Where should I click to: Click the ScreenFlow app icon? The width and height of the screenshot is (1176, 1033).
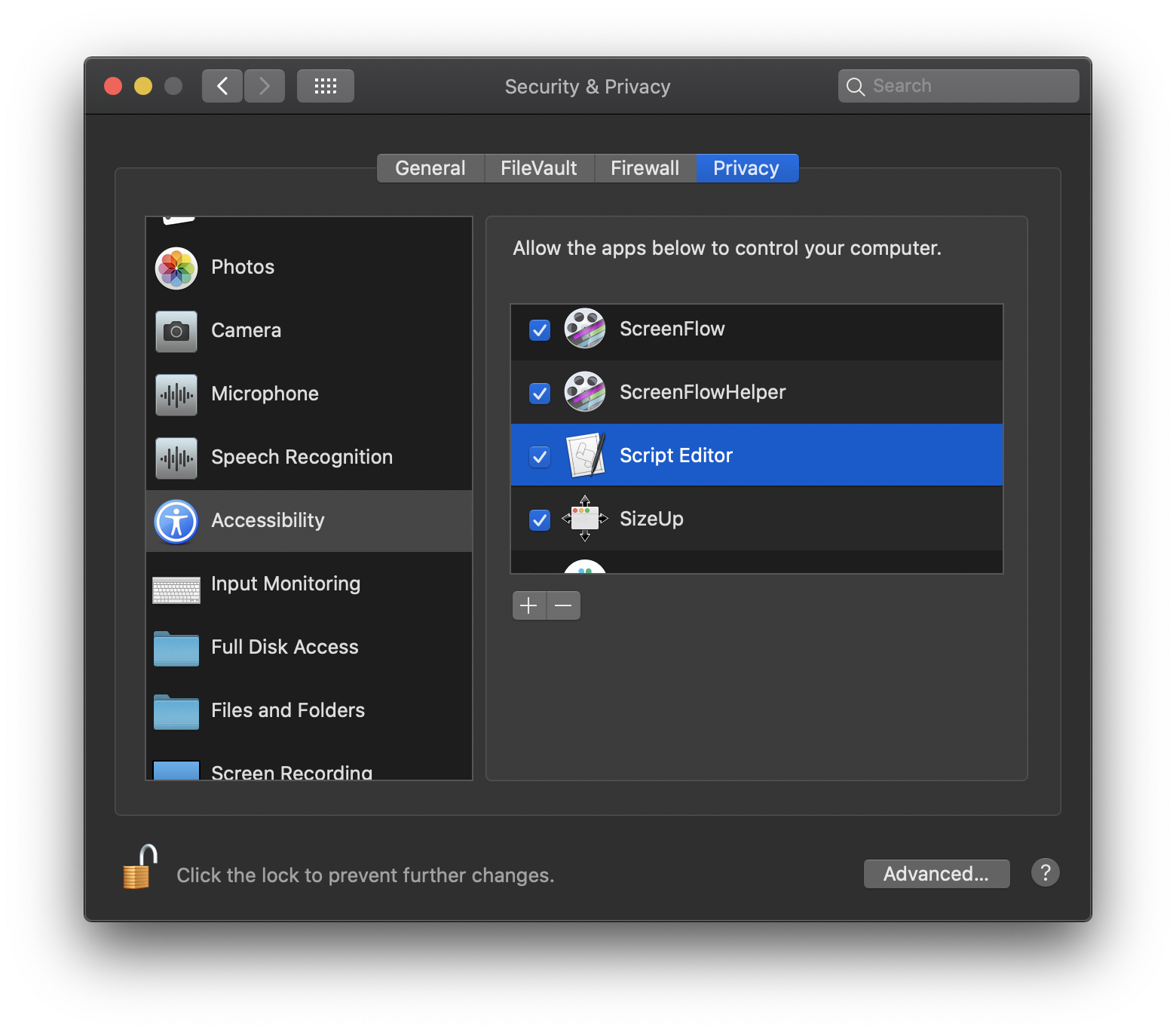(x=585, y=329)
